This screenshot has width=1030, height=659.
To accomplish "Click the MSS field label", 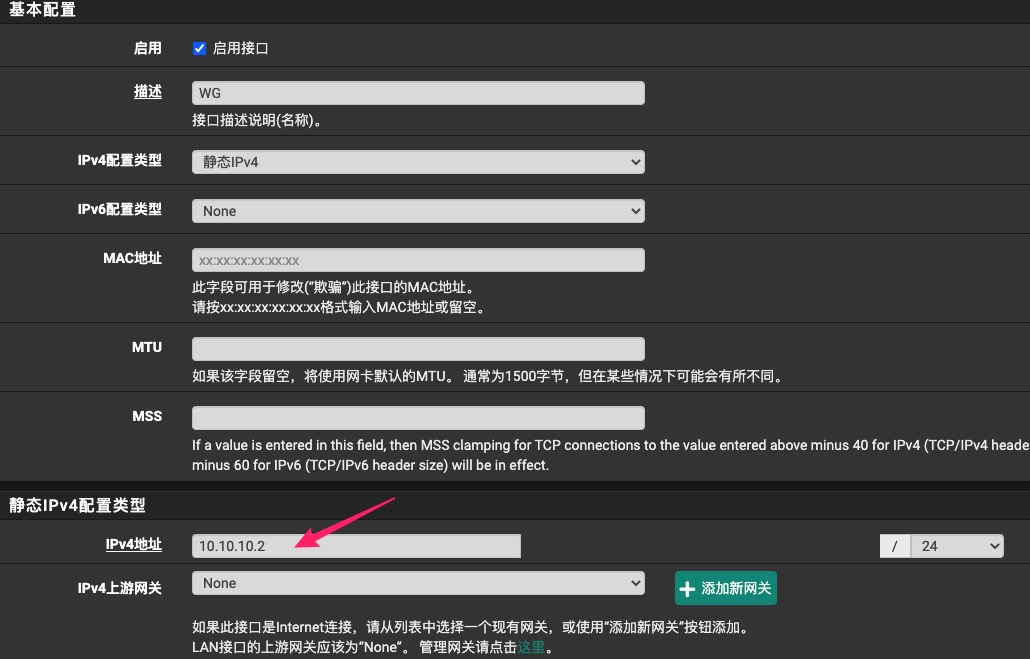I will click(x=146, y=416).
